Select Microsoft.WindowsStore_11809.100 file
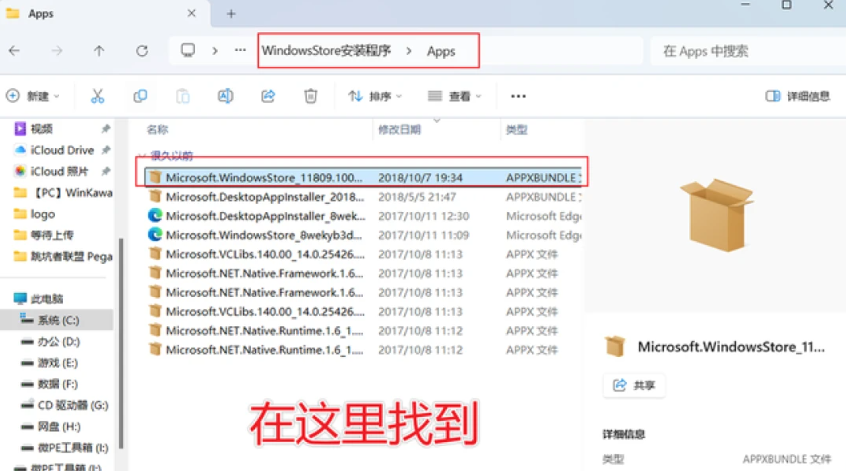 (x=363, y=178)
